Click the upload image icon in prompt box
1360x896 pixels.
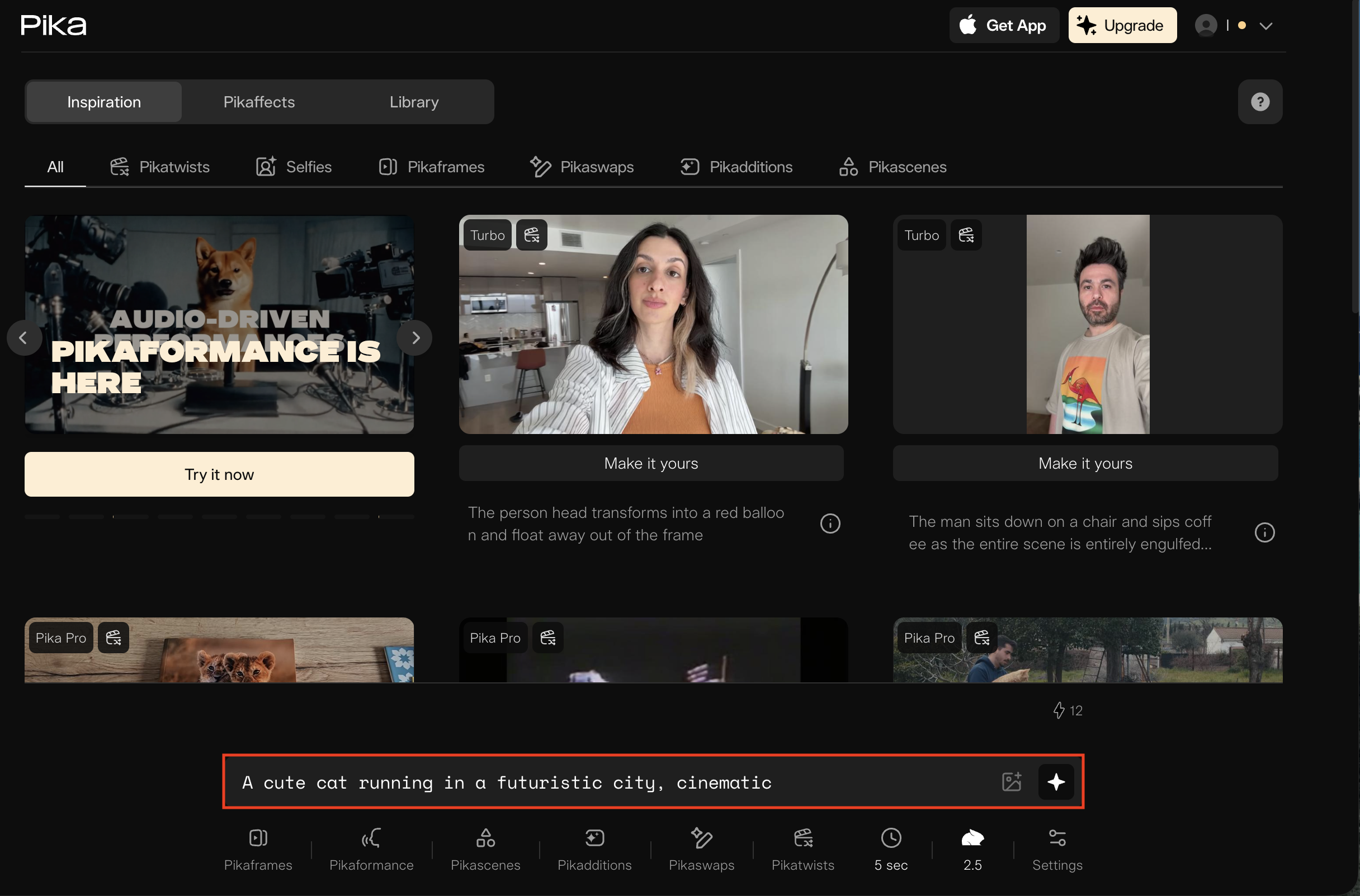tap(1012, 782)
